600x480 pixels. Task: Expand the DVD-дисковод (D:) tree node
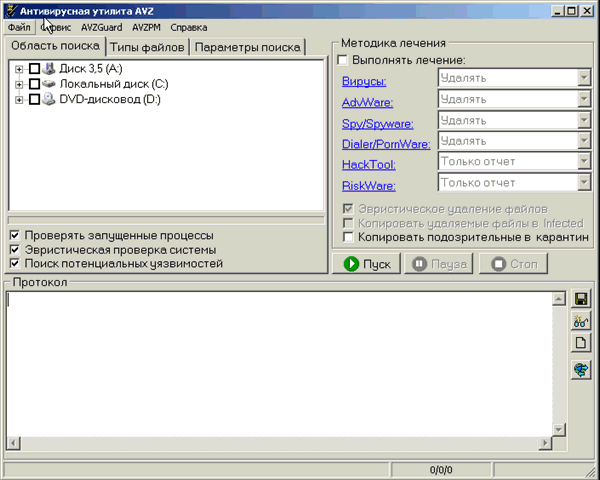coord(19,100)
